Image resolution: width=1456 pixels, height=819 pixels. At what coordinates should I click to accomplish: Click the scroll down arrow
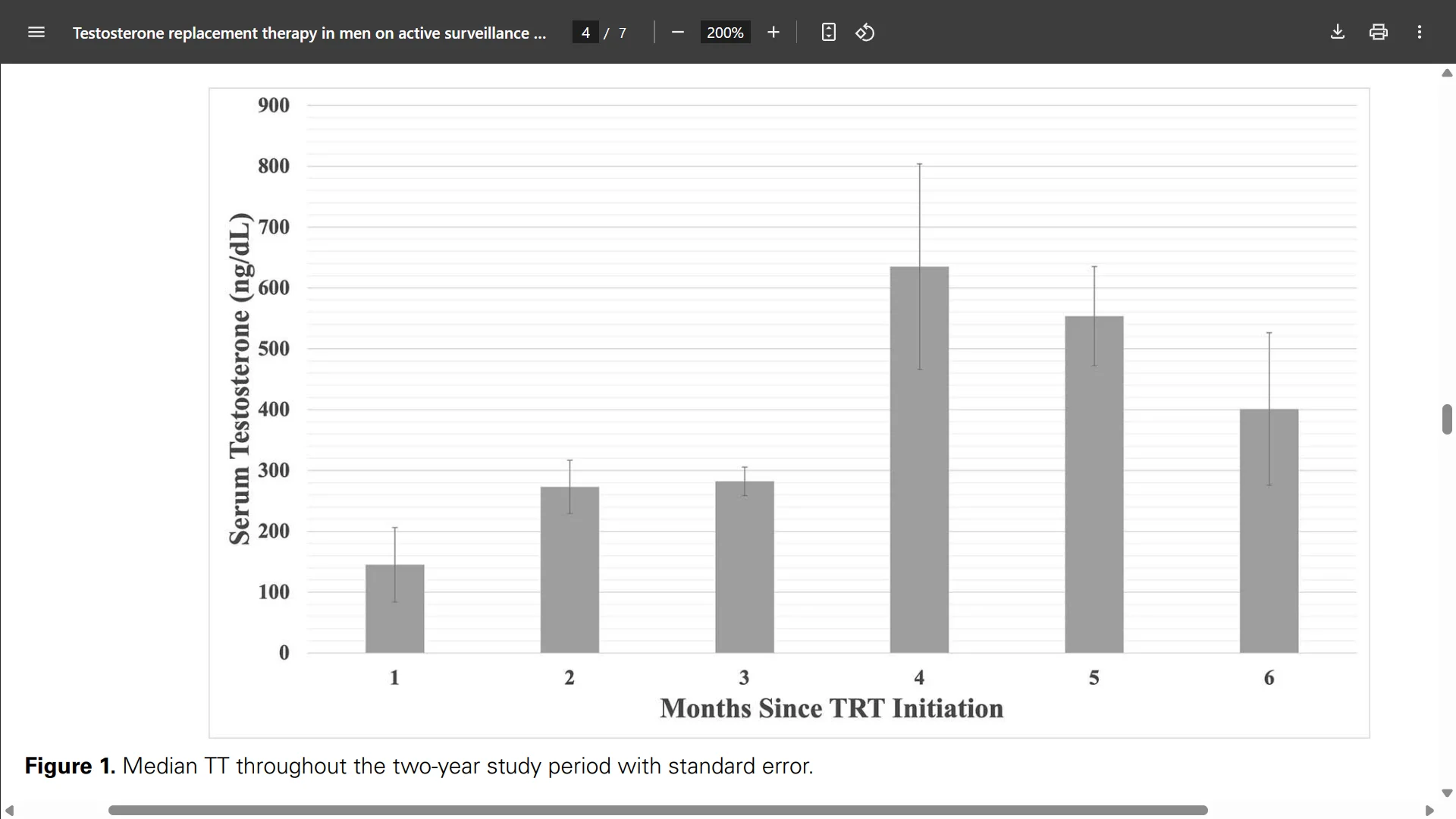coord(1447,793)
